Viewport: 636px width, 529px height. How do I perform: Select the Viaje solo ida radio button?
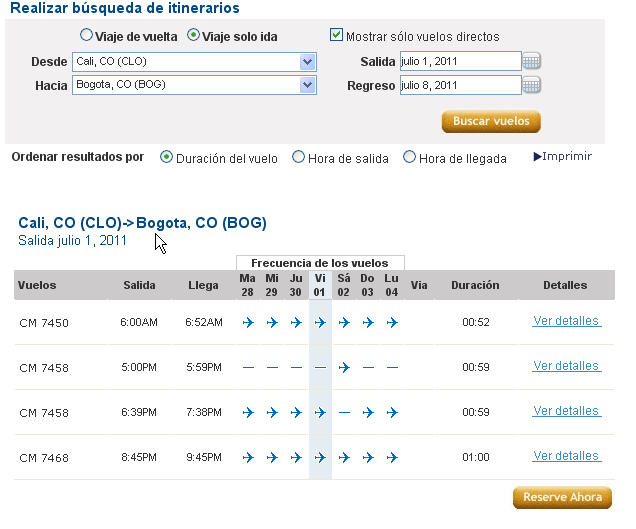tap(193, 35)
